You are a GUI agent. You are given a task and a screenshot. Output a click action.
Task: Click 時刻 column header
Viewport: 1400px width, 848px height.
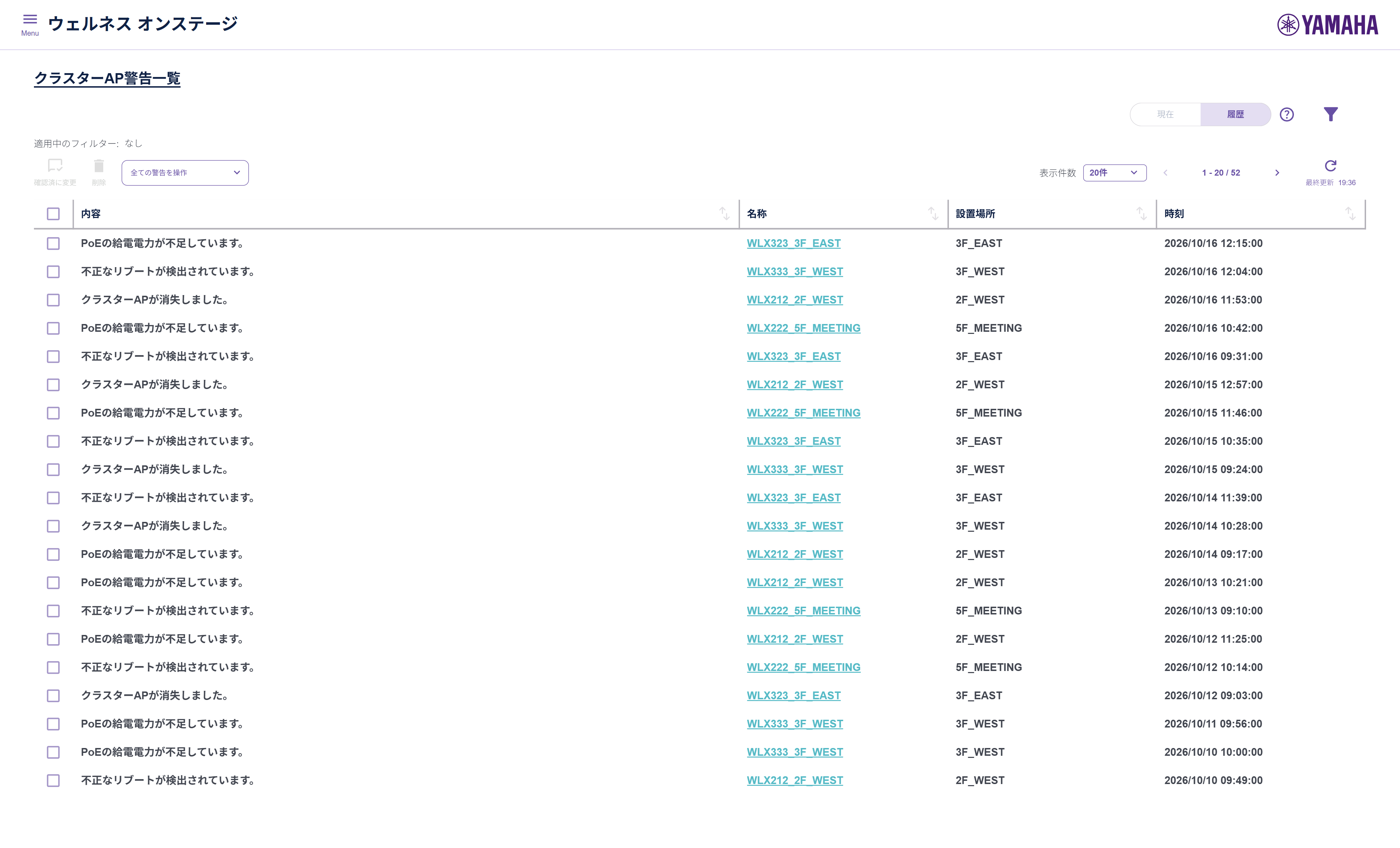coord(1174,213)
